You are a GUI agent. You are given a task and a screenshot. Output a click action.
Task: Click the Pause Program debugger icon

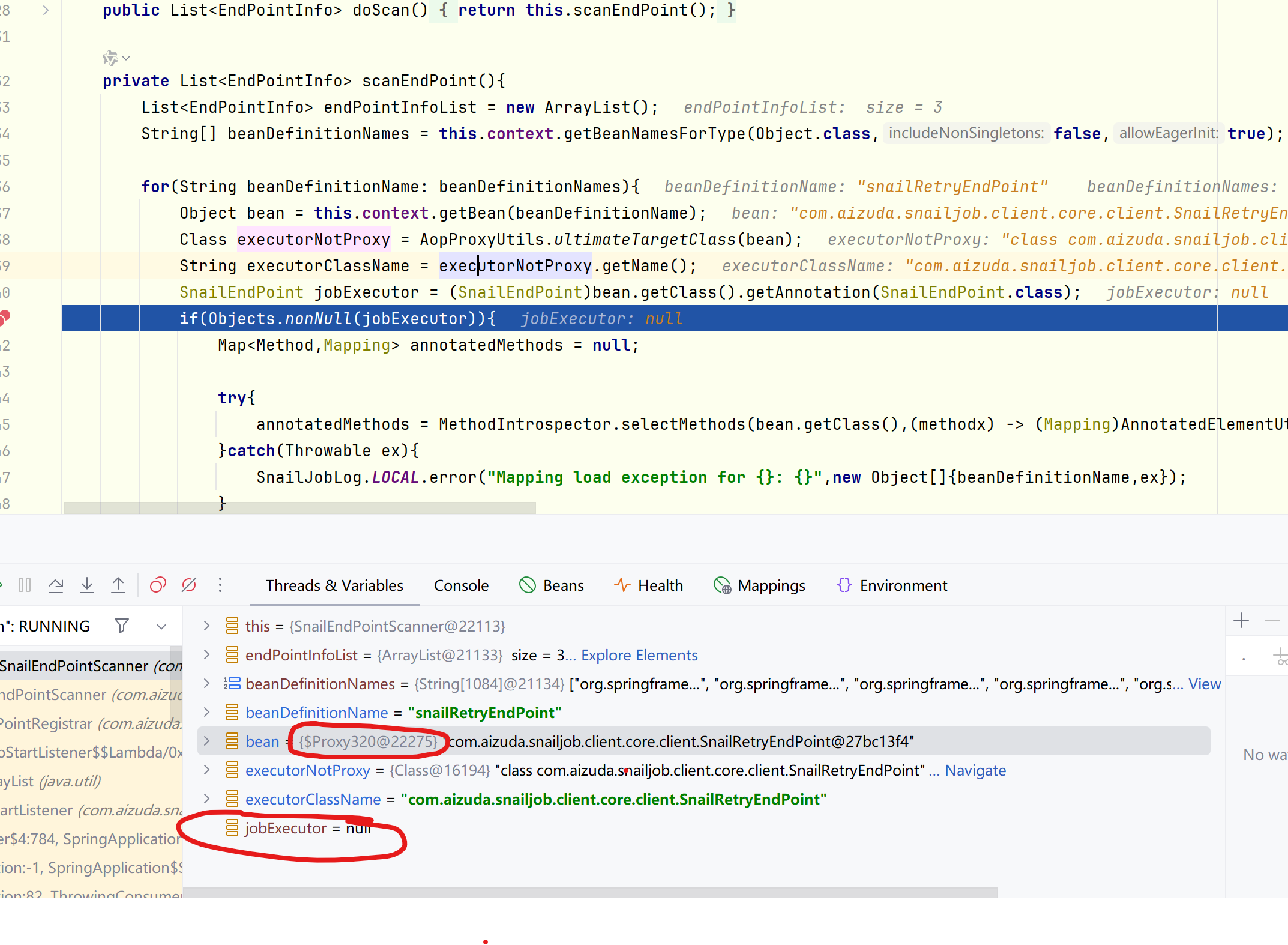(x=25, y=585)
